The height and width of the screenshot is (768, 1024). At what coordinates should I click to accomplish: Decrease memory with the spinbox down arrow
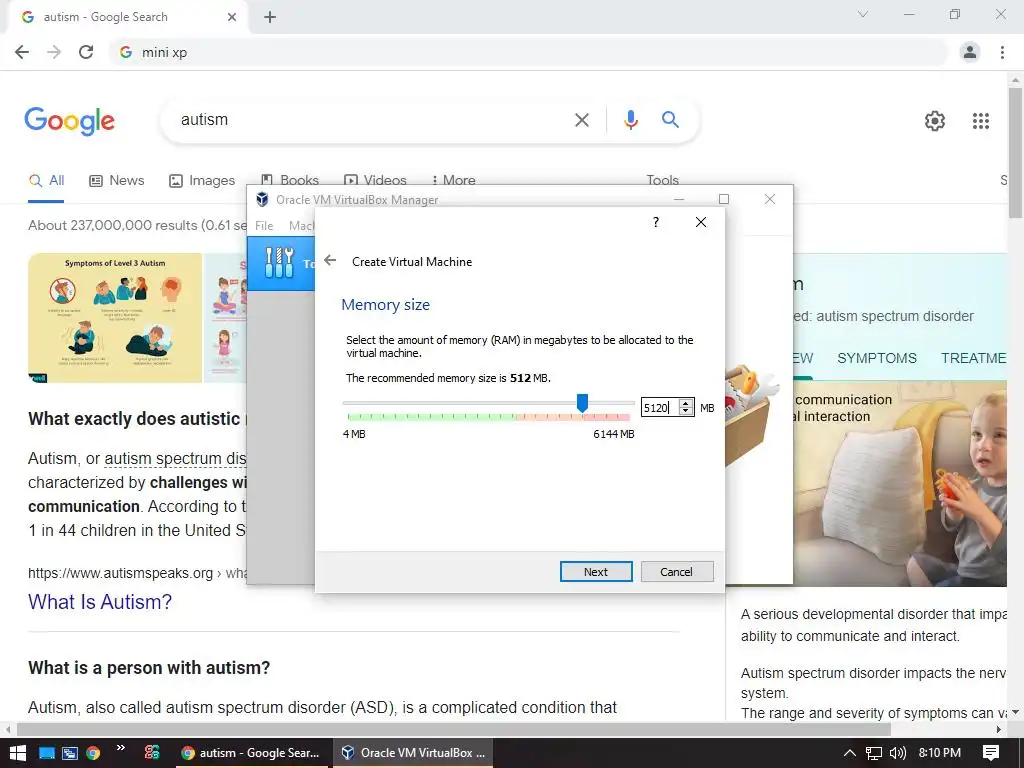coord(685,411)
